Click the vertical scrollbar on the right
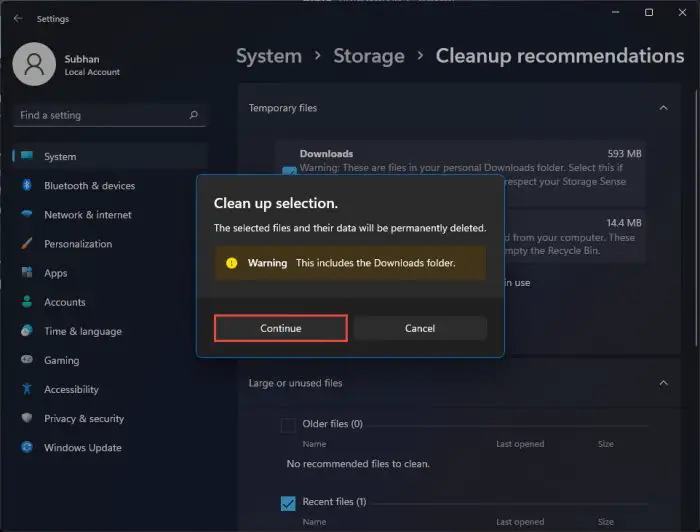This screenshot has height=532, width=700. coord(696,218)
